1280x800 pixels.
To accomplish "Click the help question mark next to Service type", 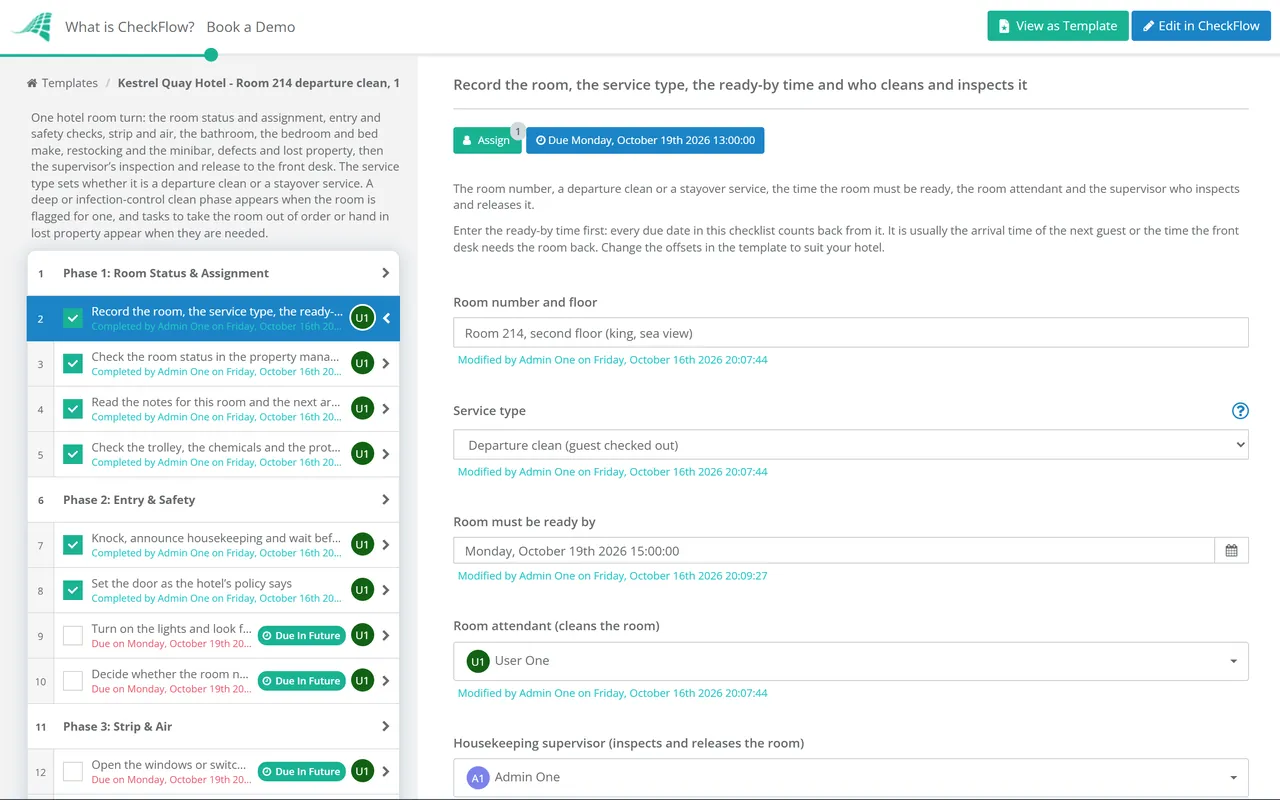I will click(1240, 411).
